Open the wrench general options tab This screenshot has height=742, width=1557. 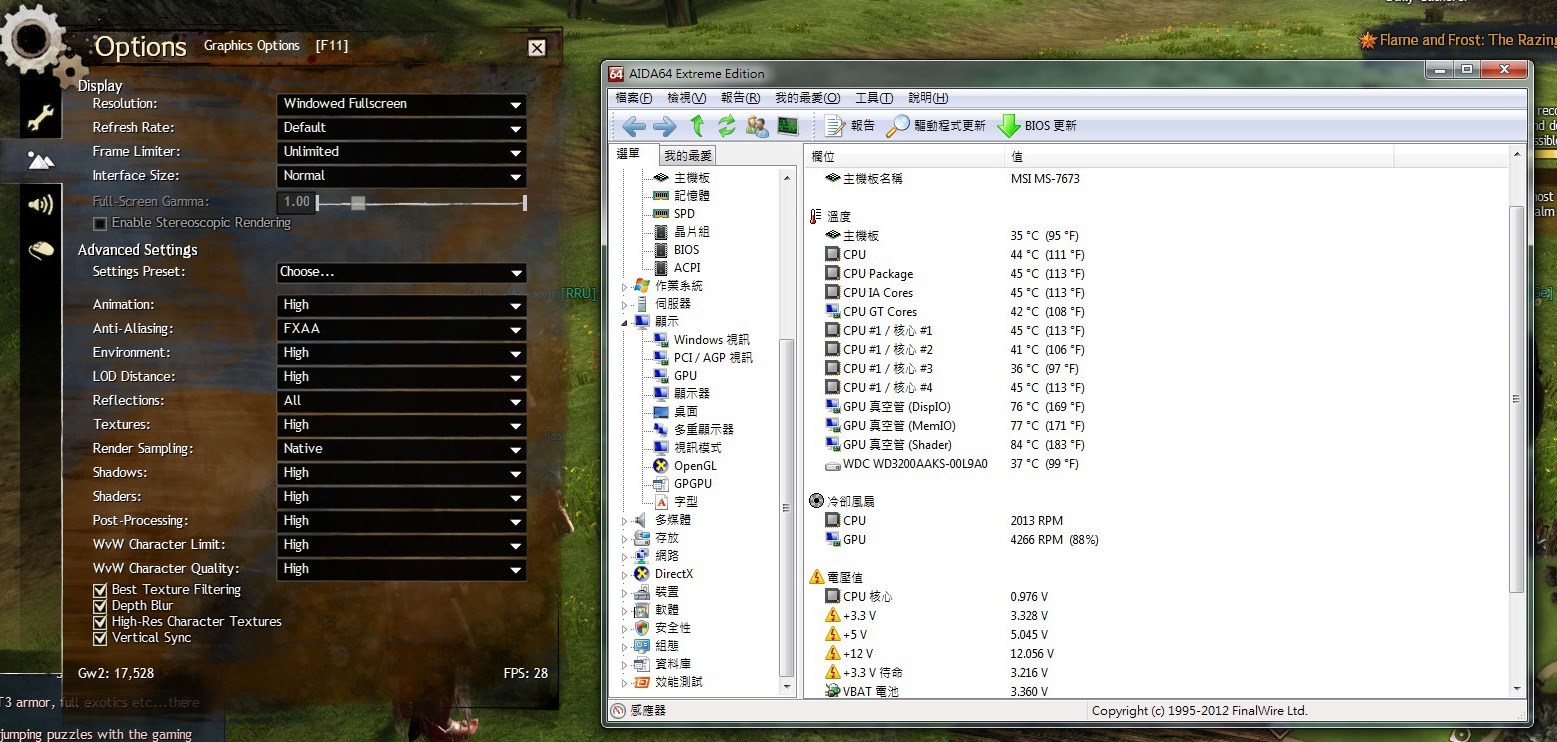40,118
